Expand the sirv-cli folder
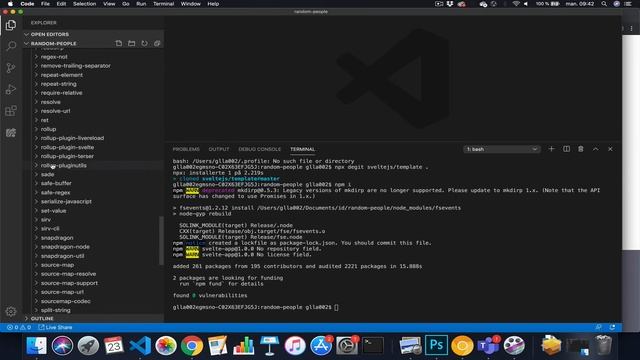Image resolution: width=640 pixels, height=360 pixels. [50, 229]
